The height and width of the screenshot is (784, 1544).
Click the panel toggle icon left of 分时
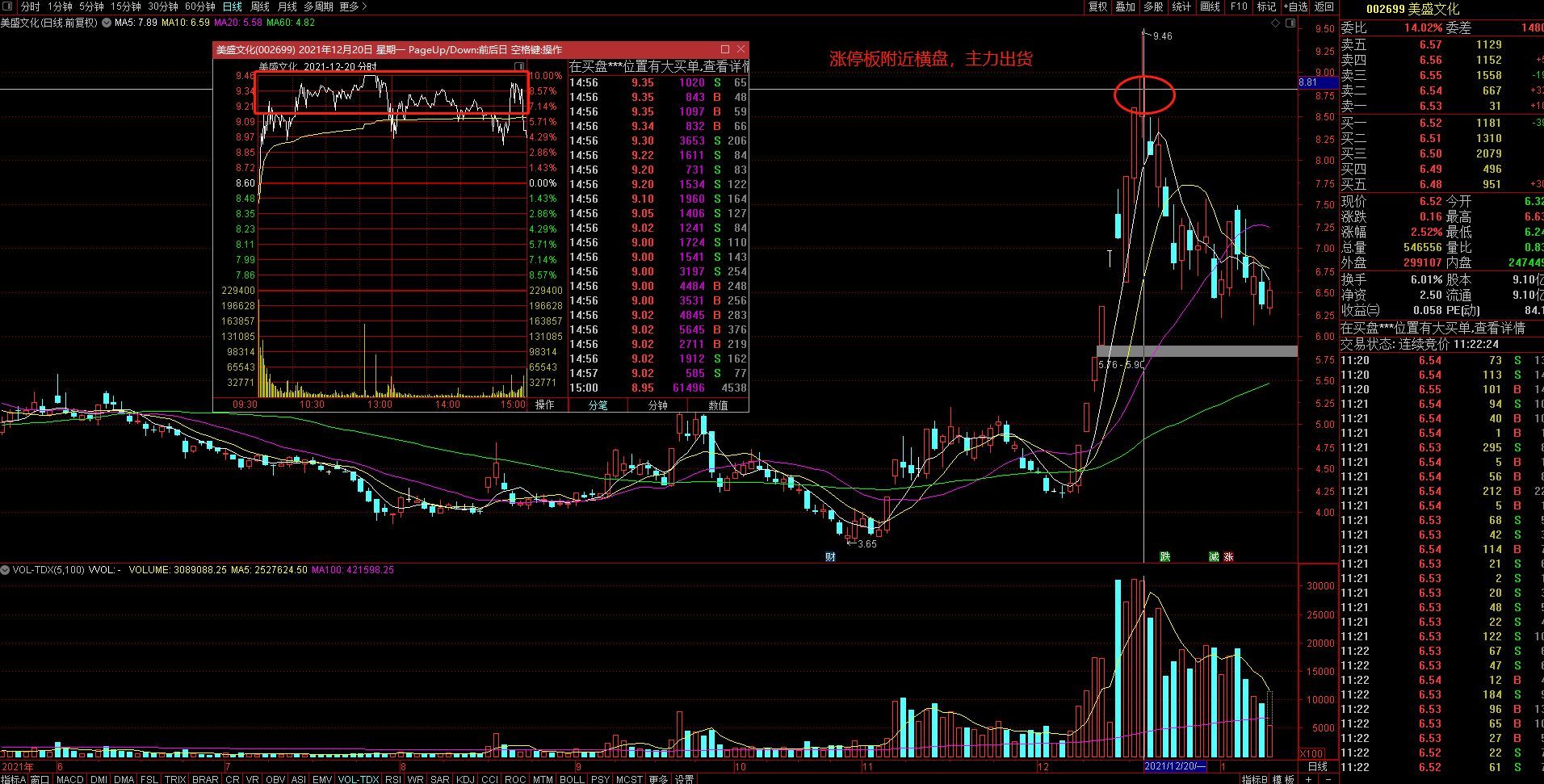[7, 6]
